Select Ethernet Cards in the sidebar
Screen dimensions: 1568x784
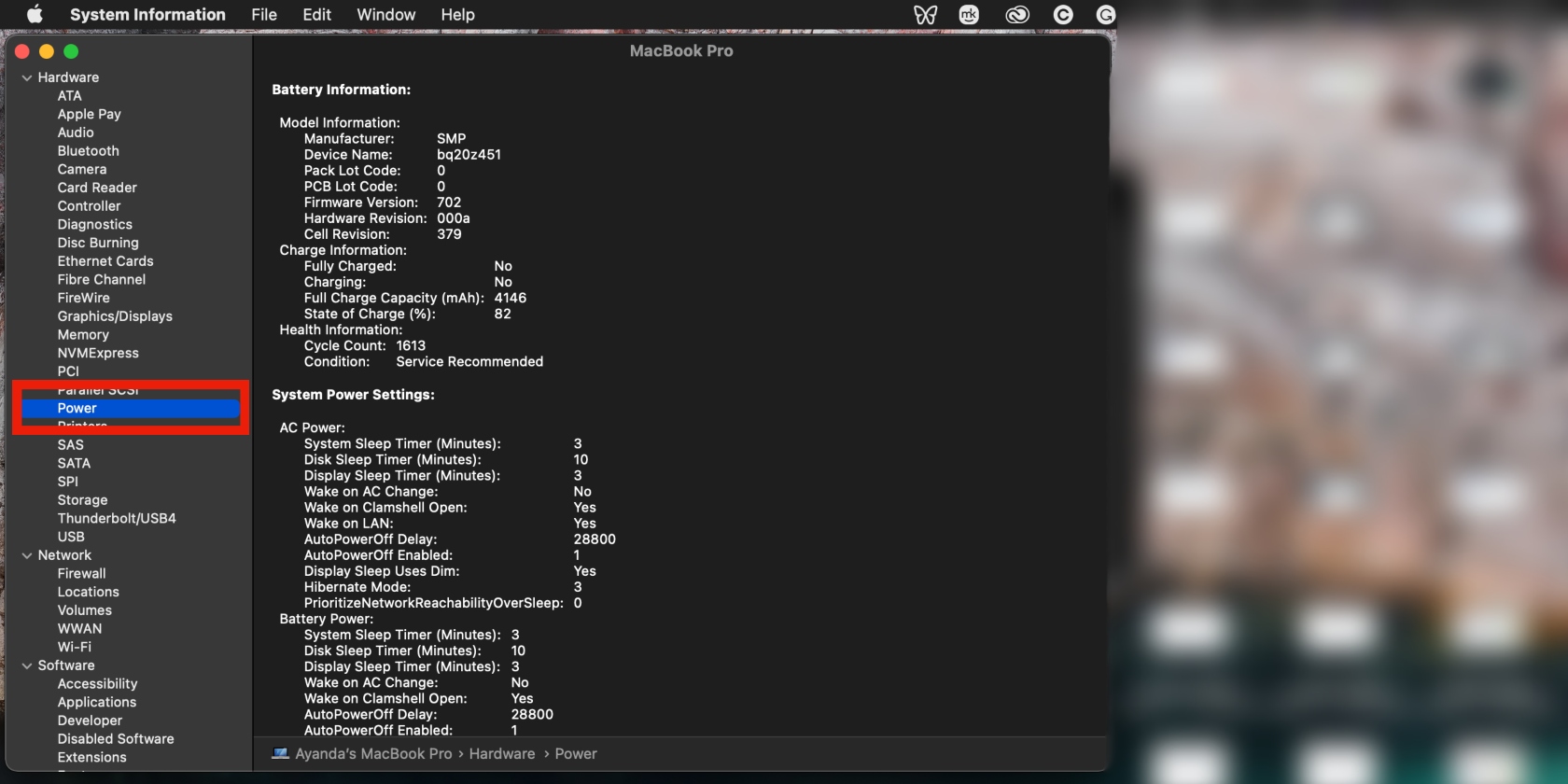(105, 261)
